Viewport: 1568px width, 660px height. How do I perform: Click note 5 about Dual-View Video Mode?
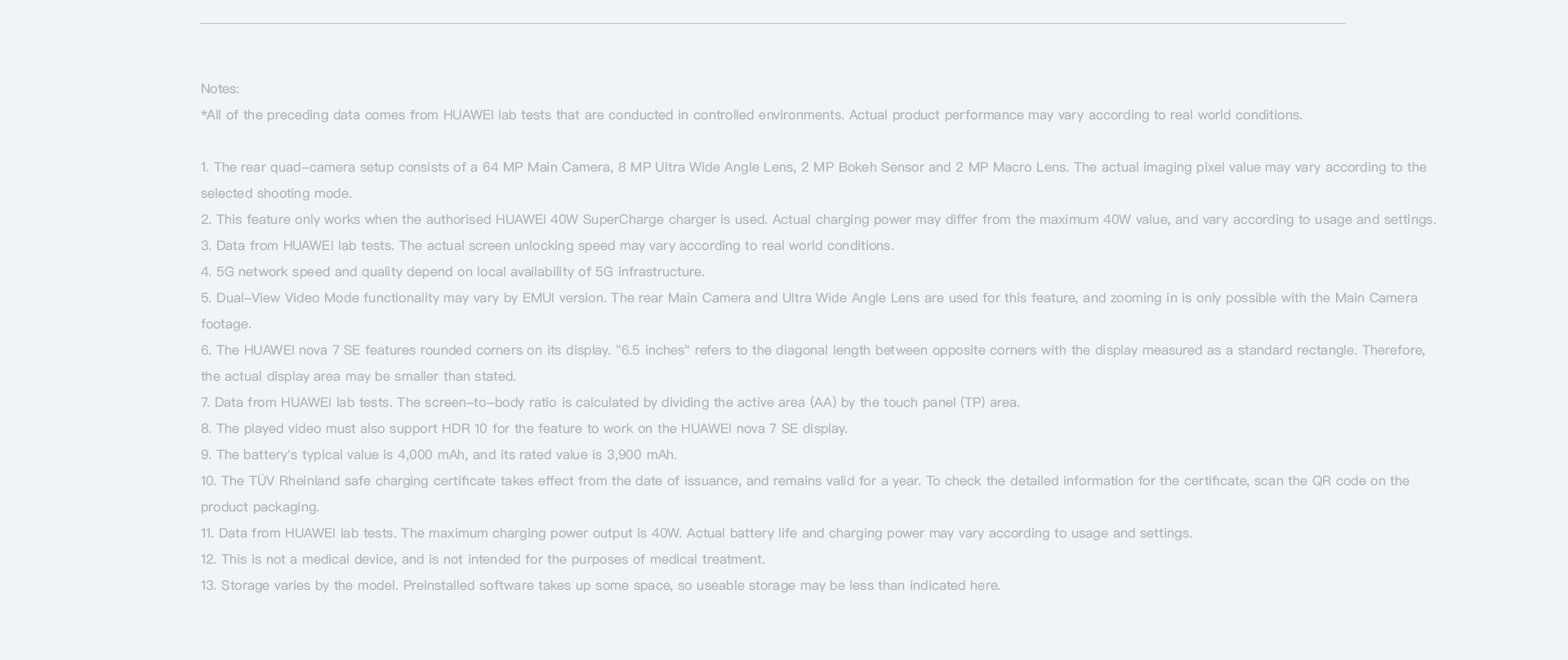pos(809,310)
